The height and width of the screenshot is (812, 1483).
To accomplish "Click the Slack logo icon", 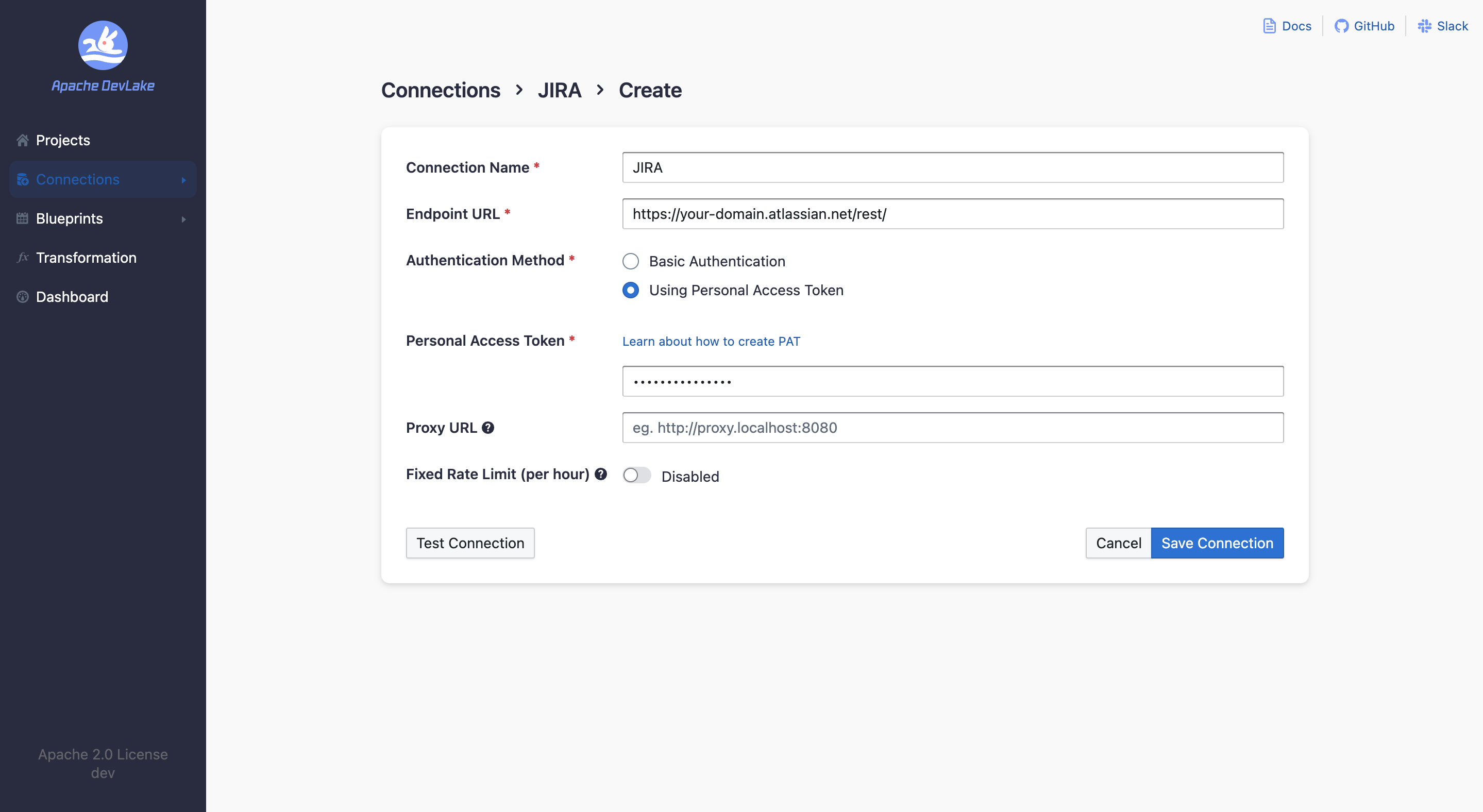I will [x=1424, y=26].
